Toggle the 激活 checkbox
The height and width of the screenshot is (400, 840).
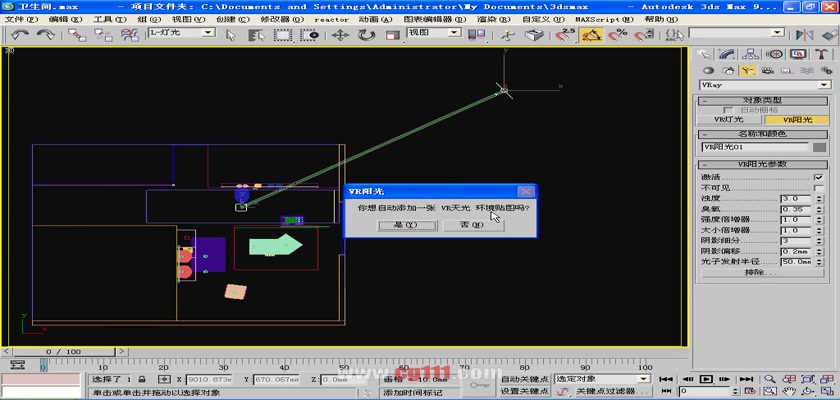point(818,177)
